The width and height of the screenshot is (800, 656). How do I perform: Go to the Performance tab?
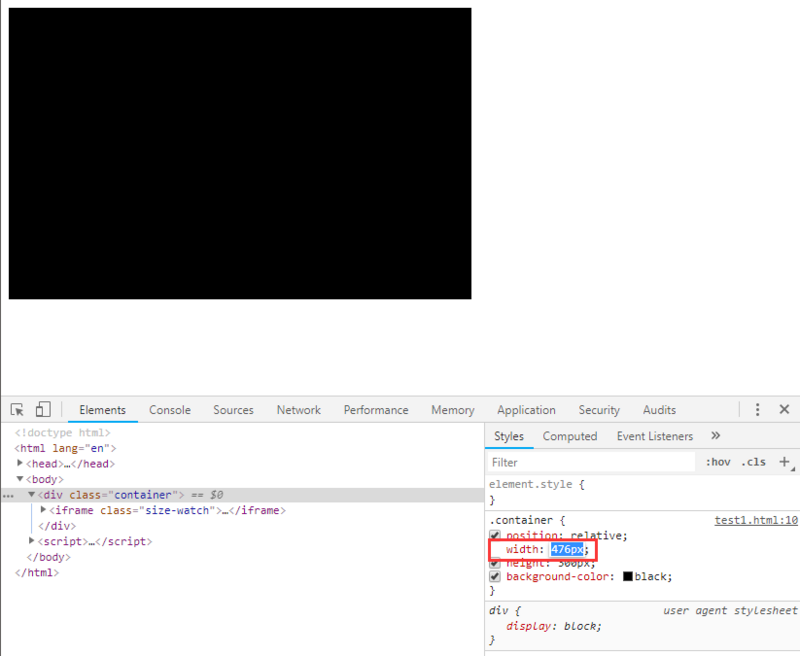click(376, 410)
